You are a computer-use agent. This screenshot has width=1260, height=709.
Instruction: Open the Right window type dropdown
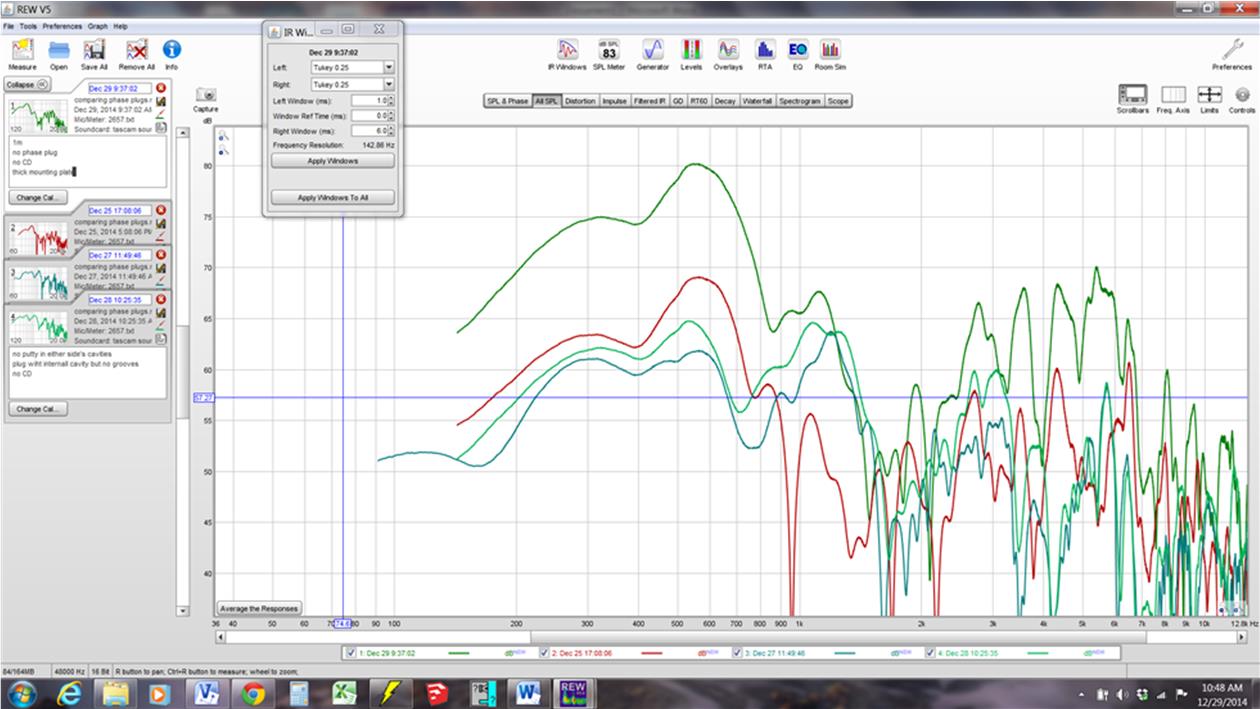pyautogui.click(x=352, y=85)
